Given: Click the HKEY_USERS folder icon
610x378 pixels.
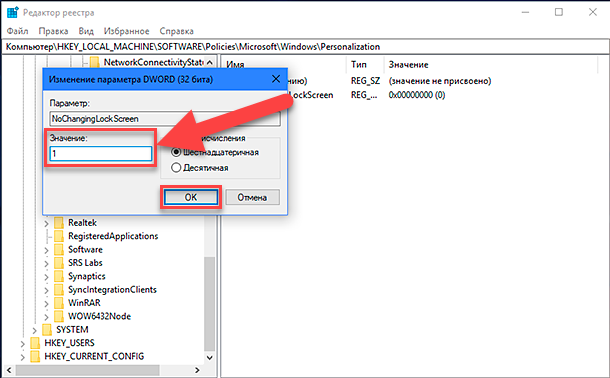Looking at the screenshot, I should pos(35,343).
